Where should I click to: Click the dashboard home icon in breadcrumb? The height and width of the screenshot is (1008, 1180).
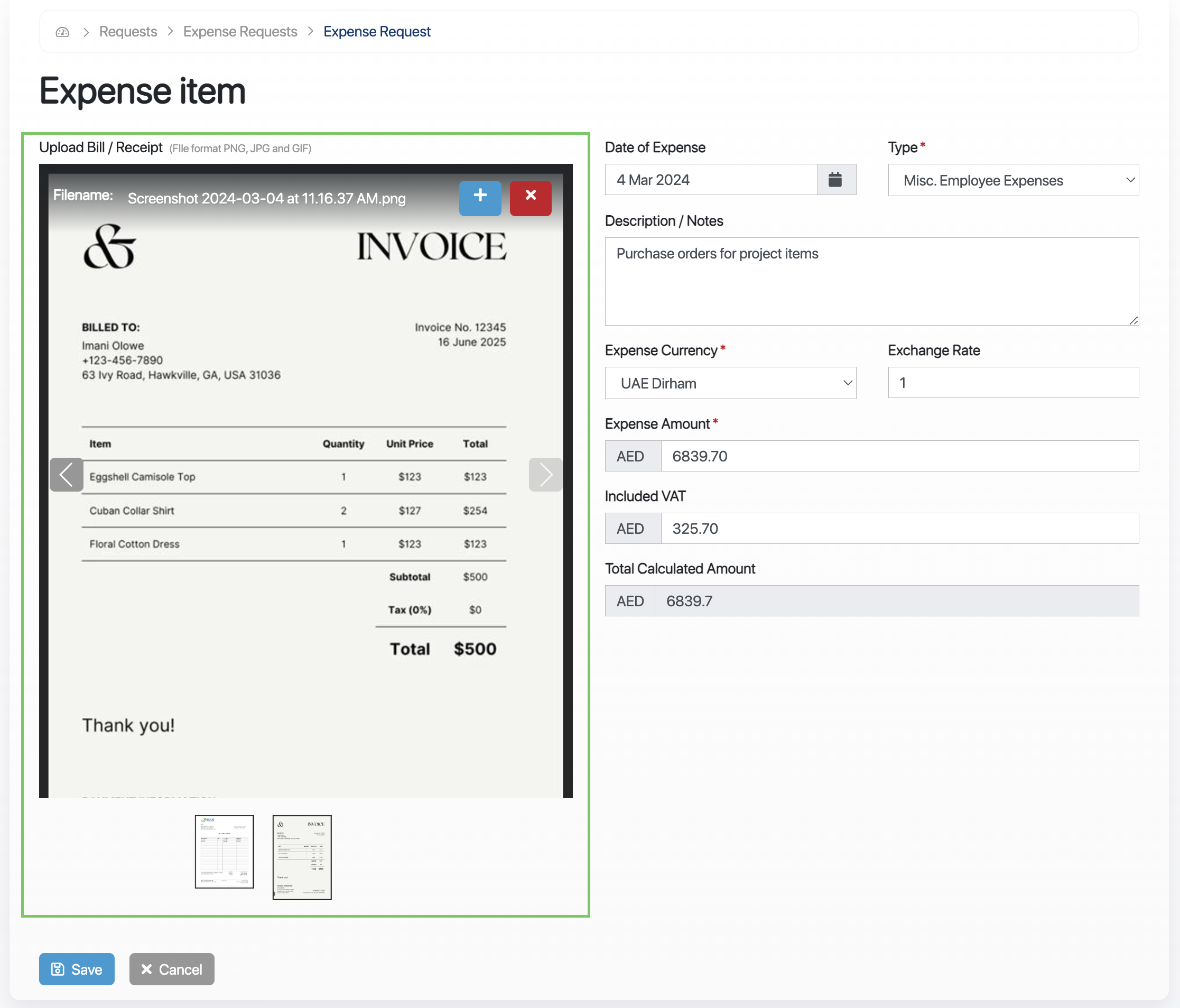click(63, 32)
